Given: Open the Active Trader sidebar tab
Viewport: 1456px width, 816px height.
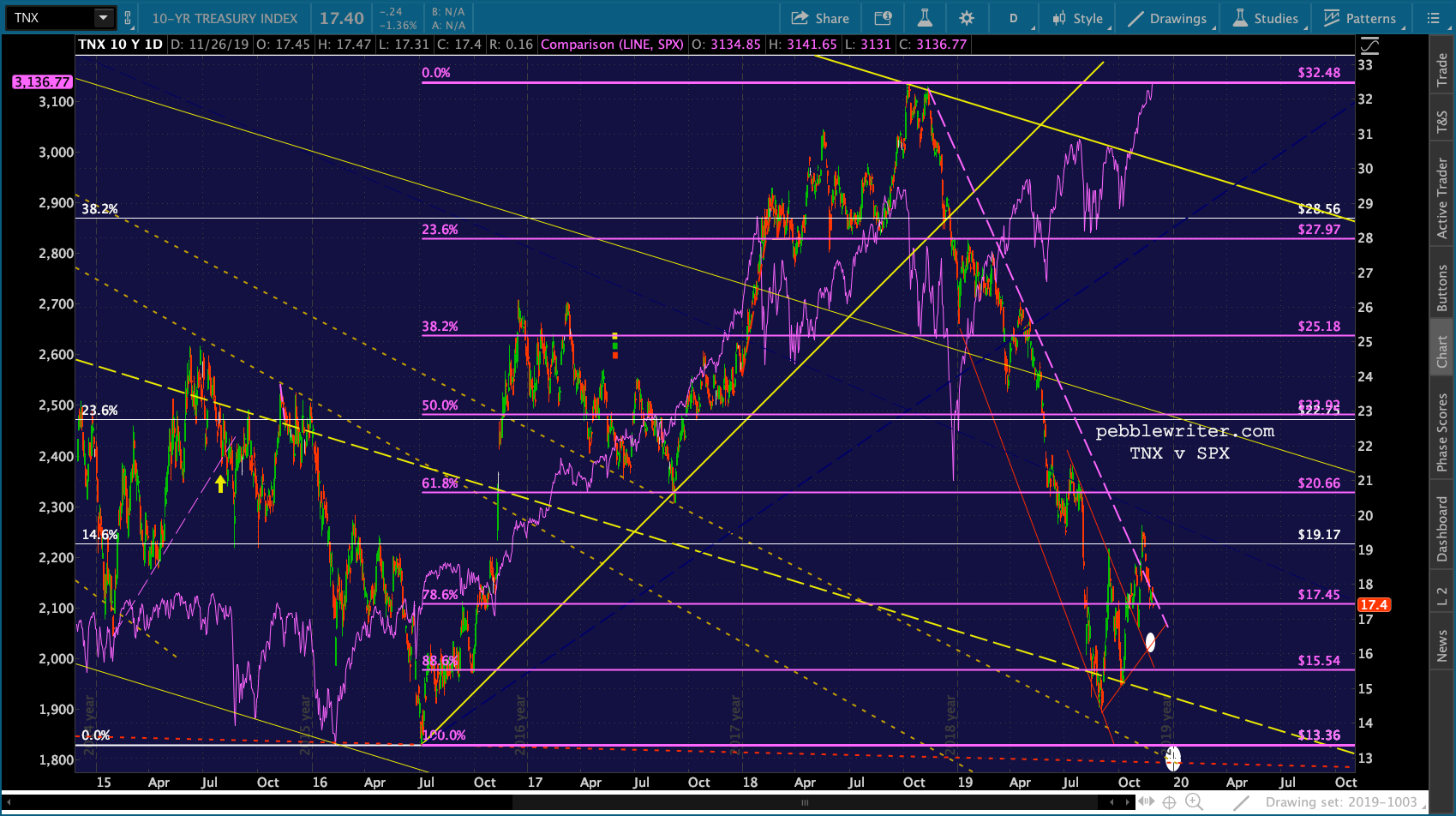Looking at the screenshot, I should [1442, 197].
